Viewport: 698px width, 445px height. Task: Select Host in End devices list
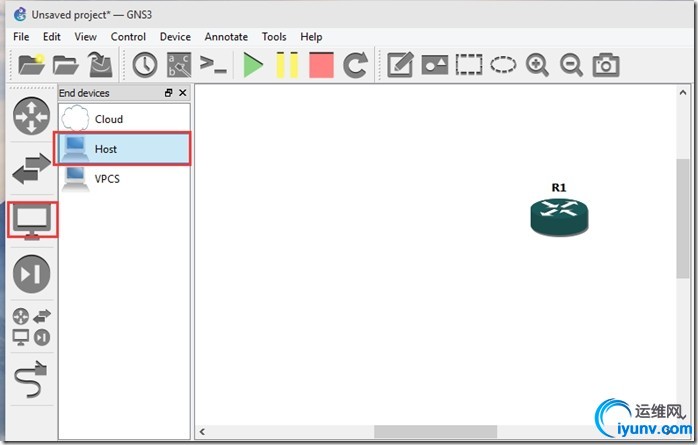coord(124,149)
